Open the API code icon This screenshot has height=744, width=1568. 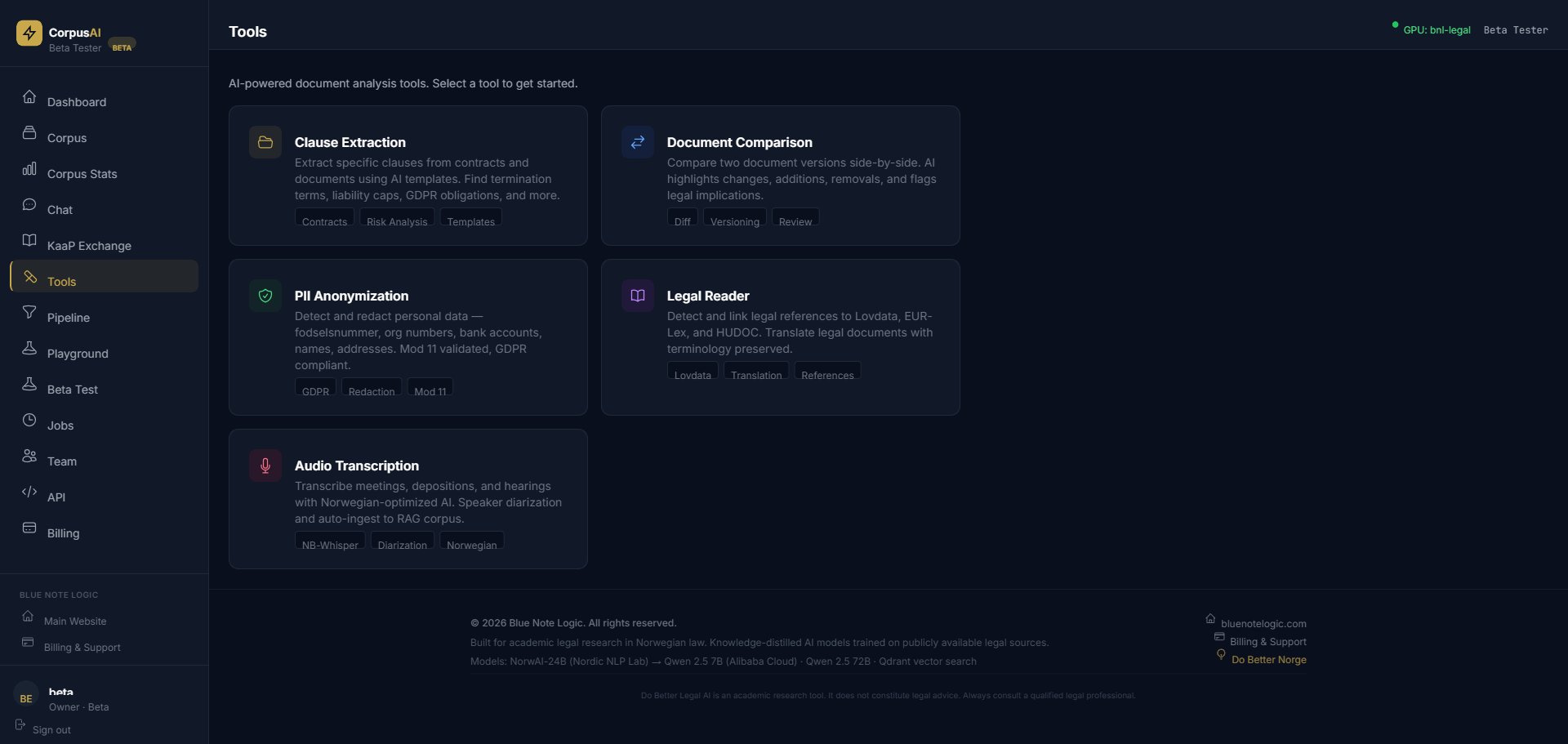[29, 492]
